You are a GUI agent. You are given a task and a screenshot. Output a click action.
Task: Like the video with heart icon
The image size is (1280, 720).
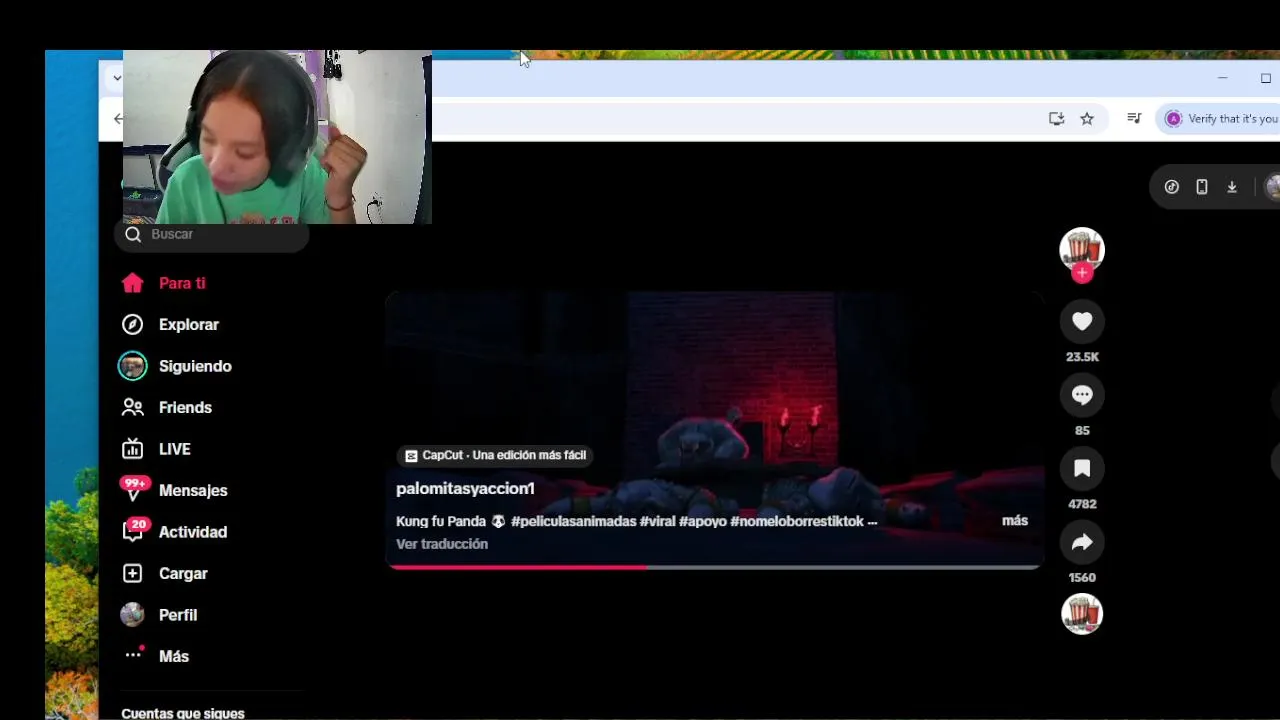(1082, 321)
